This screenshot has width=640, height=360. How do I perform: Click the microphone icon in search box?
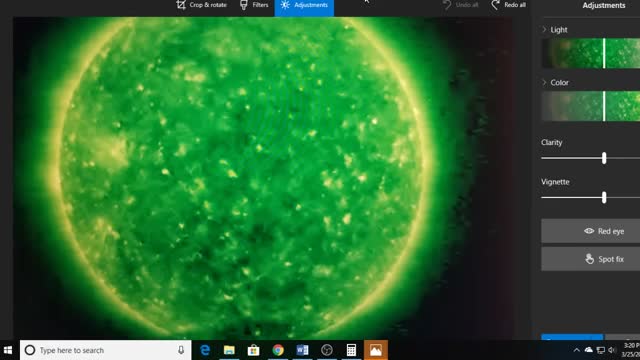tap(181, 350)
